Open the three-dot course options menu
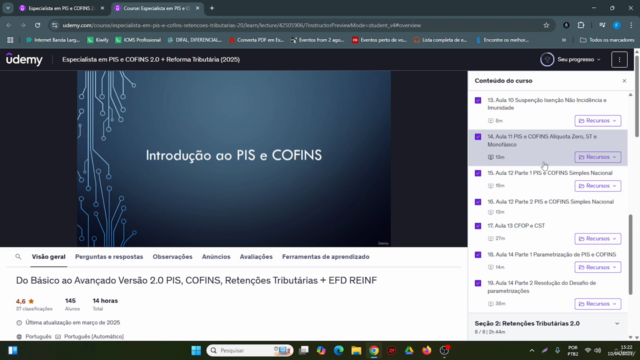This screenshot has width=640, height=360. point(619,60)
